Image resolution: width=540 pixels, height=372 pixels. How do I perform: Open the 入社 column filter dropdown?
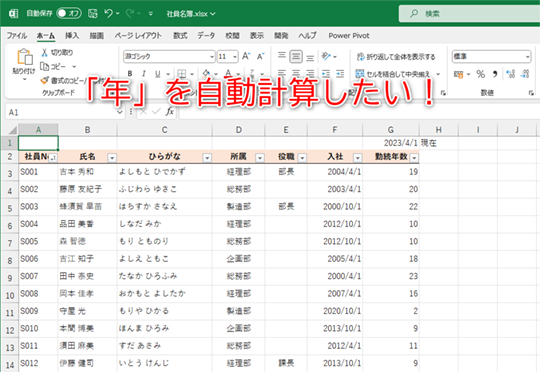pyautogui.click(x=357, y=158)
